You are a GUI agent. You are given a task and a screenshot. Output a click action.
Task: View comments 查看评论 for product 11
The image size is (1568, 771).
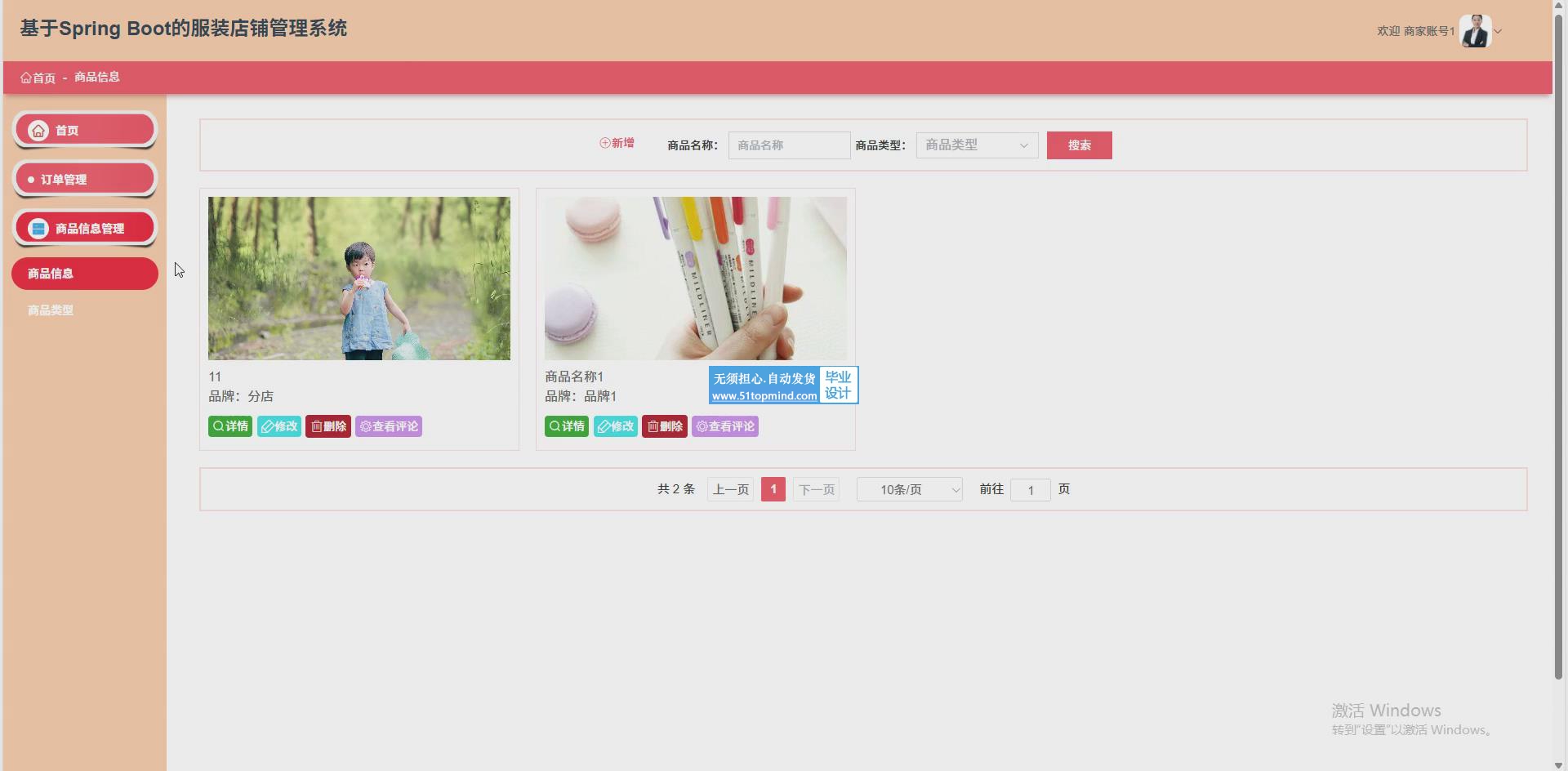389,426
